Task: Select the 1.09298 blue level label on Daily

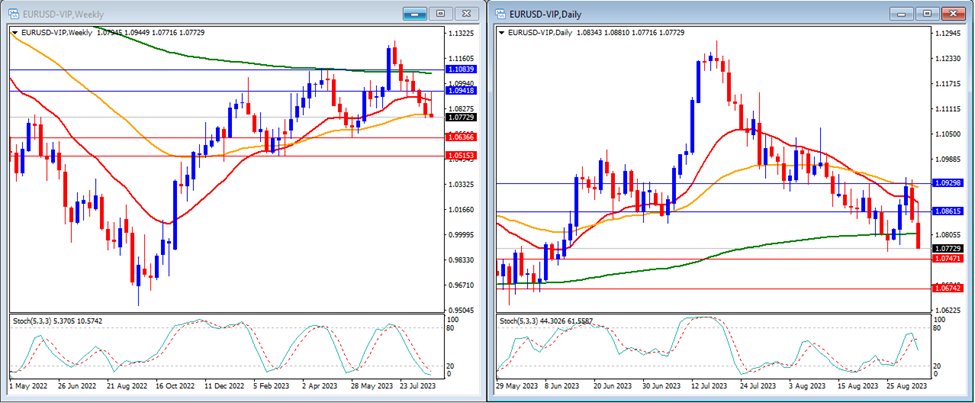Action: click(x=948, y=183)
